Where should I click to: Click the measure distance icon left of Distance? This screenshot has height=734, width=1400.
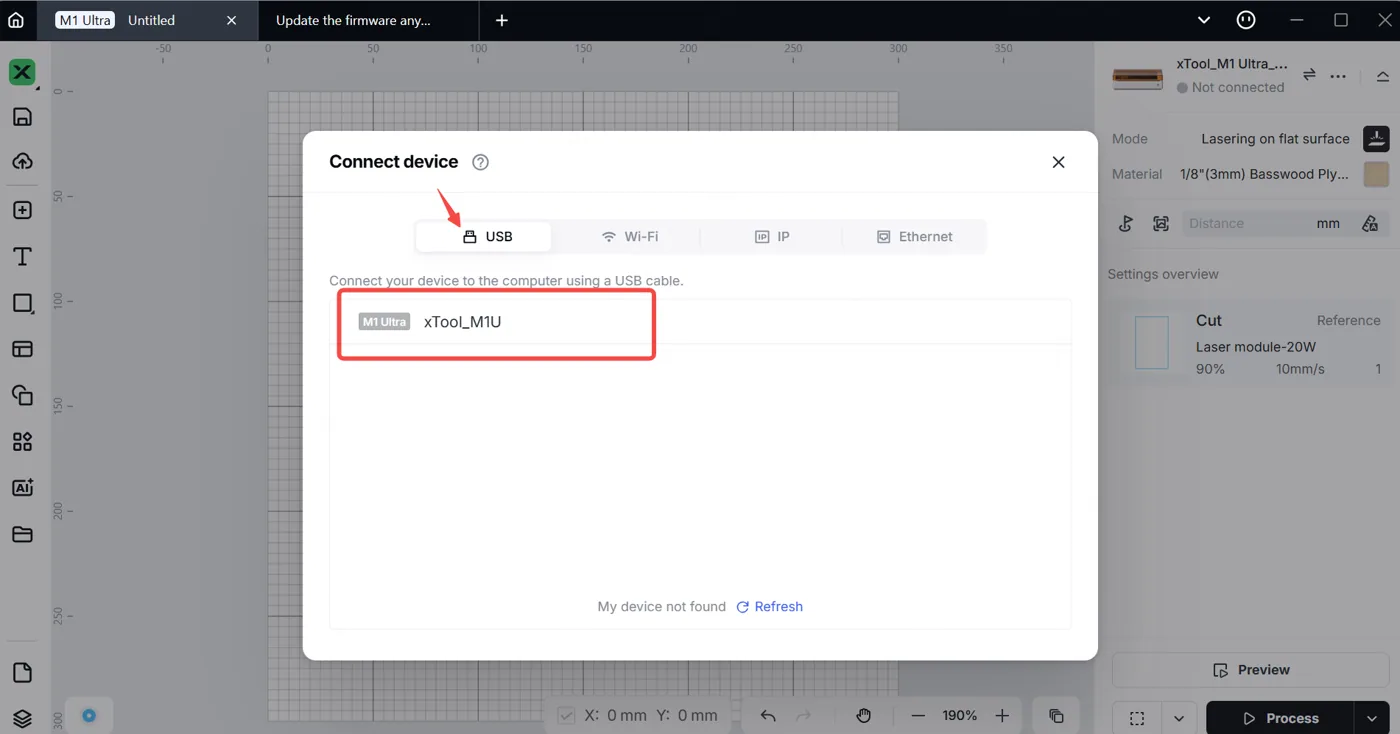pos(1126,224)
